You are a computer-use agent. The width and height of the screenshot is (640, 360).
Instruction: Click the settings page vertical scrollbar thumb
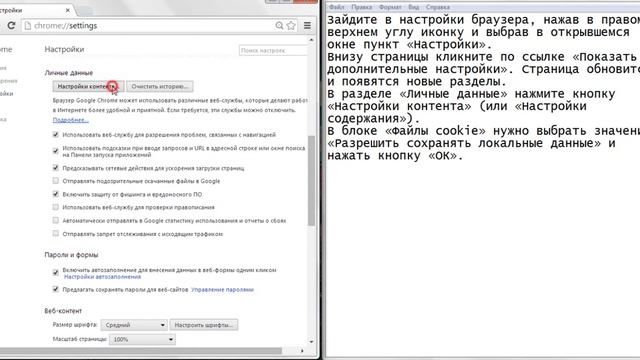click(311, 180)
